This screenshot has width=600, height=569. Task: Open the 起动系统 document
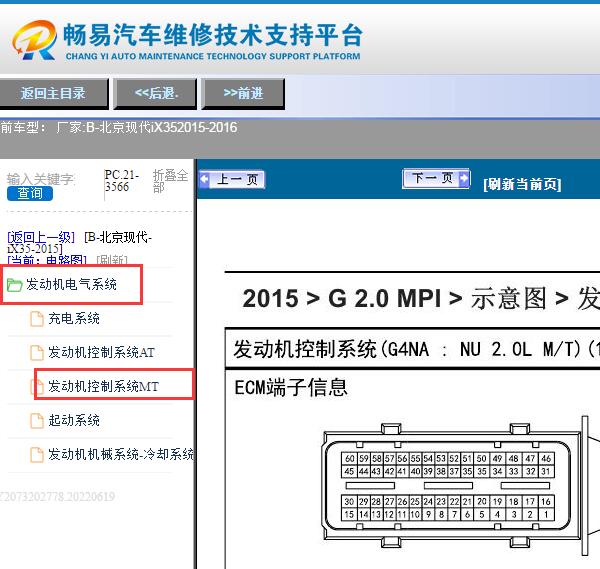(74, 421)
